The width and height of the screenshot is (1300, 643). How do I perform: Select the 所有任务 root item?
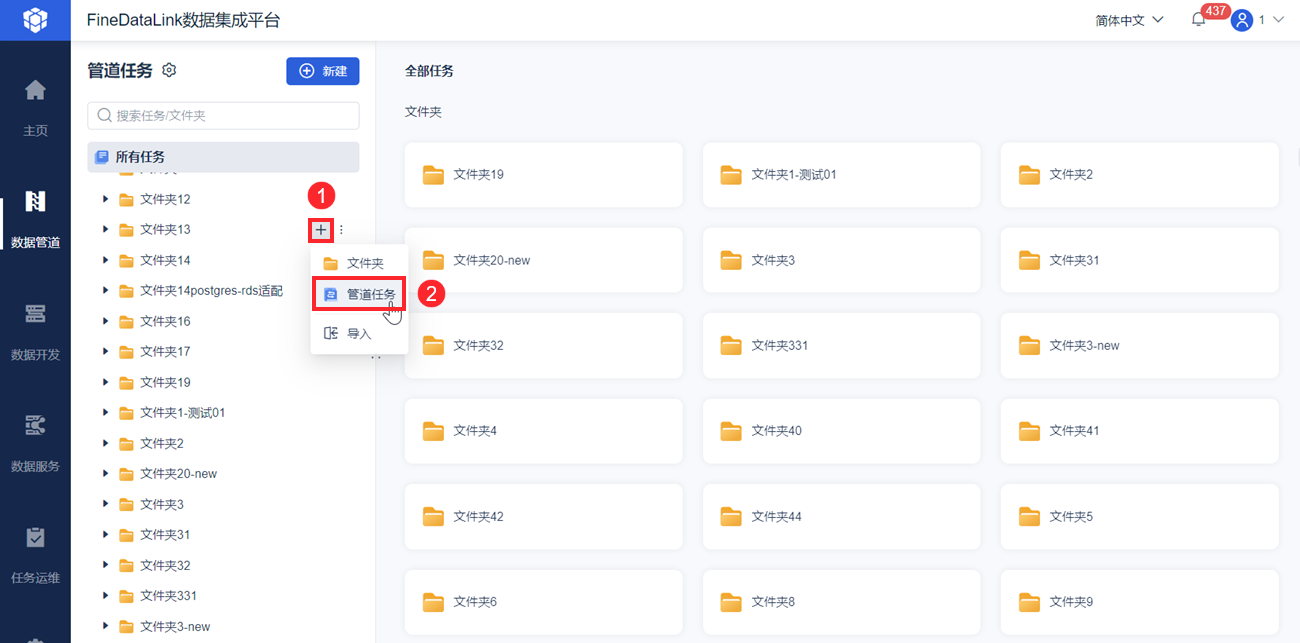pyautogui.click(x=223, y=157)
